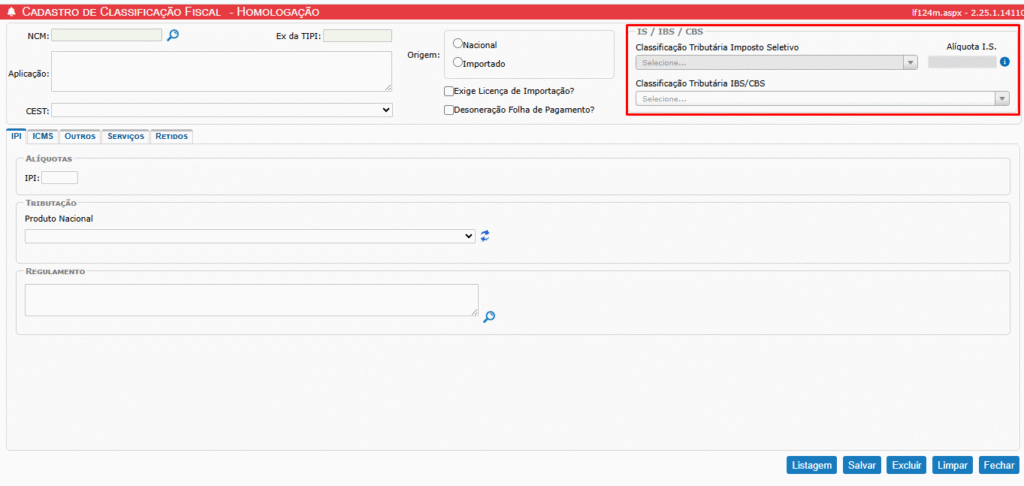Click the Listagem button
The width and height of the screenshot is (1024, 486).
(x=811, y=465)
